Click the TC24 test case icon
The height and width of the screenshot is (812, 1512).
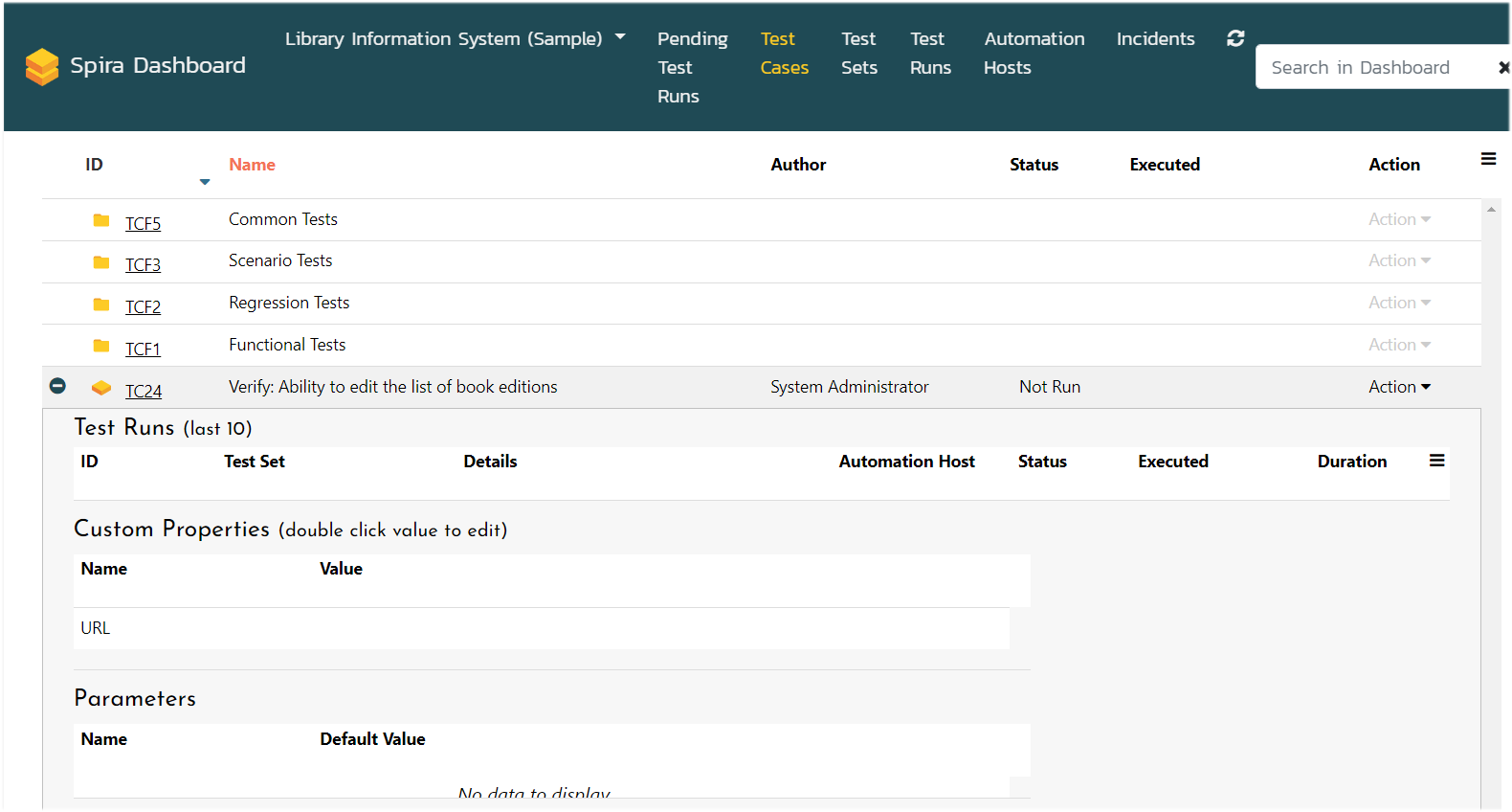[101, 388]
